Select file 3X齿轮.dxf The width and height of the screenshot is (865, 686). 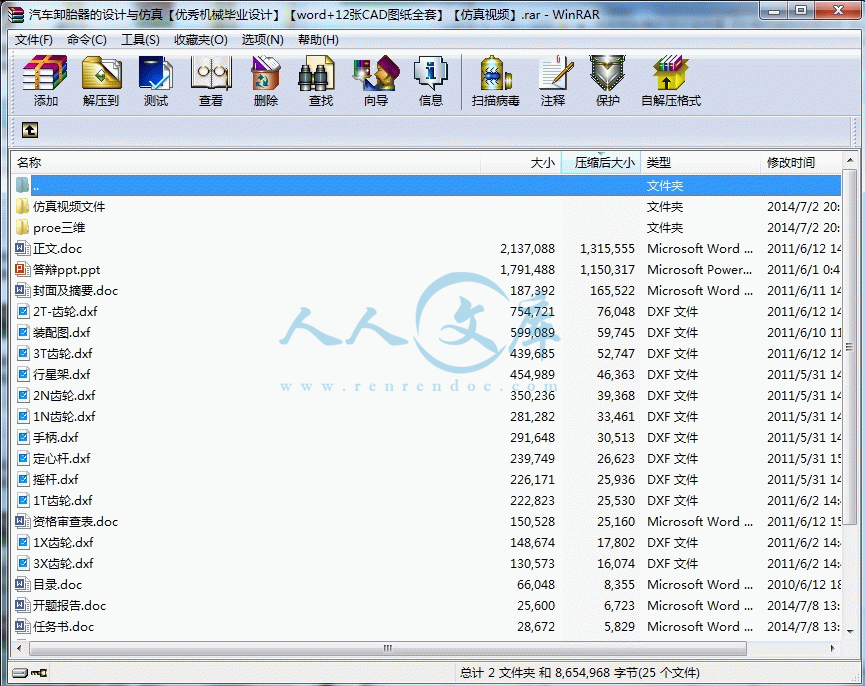point(63,563)
